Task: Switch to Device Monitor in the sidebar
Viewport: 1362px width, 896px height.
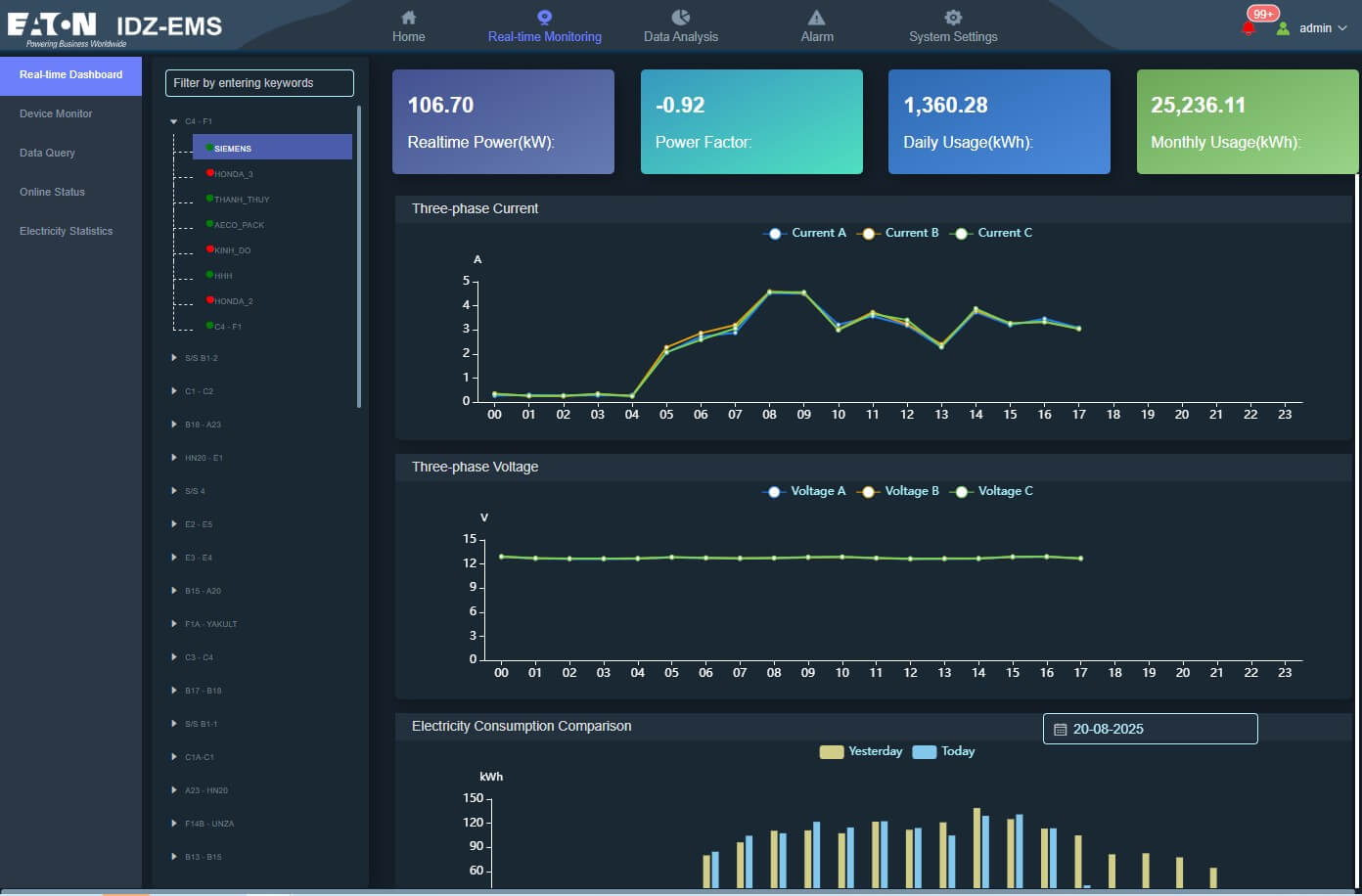Action: pyautogui.click(x=56, y=114)
